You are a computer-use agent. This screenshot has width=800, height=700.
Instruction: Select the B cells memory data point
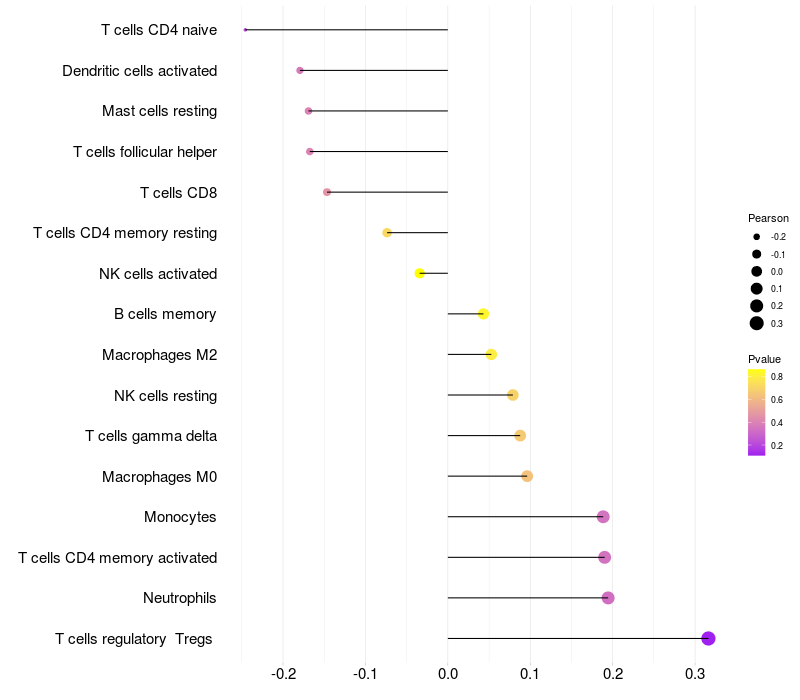(483, 314)
